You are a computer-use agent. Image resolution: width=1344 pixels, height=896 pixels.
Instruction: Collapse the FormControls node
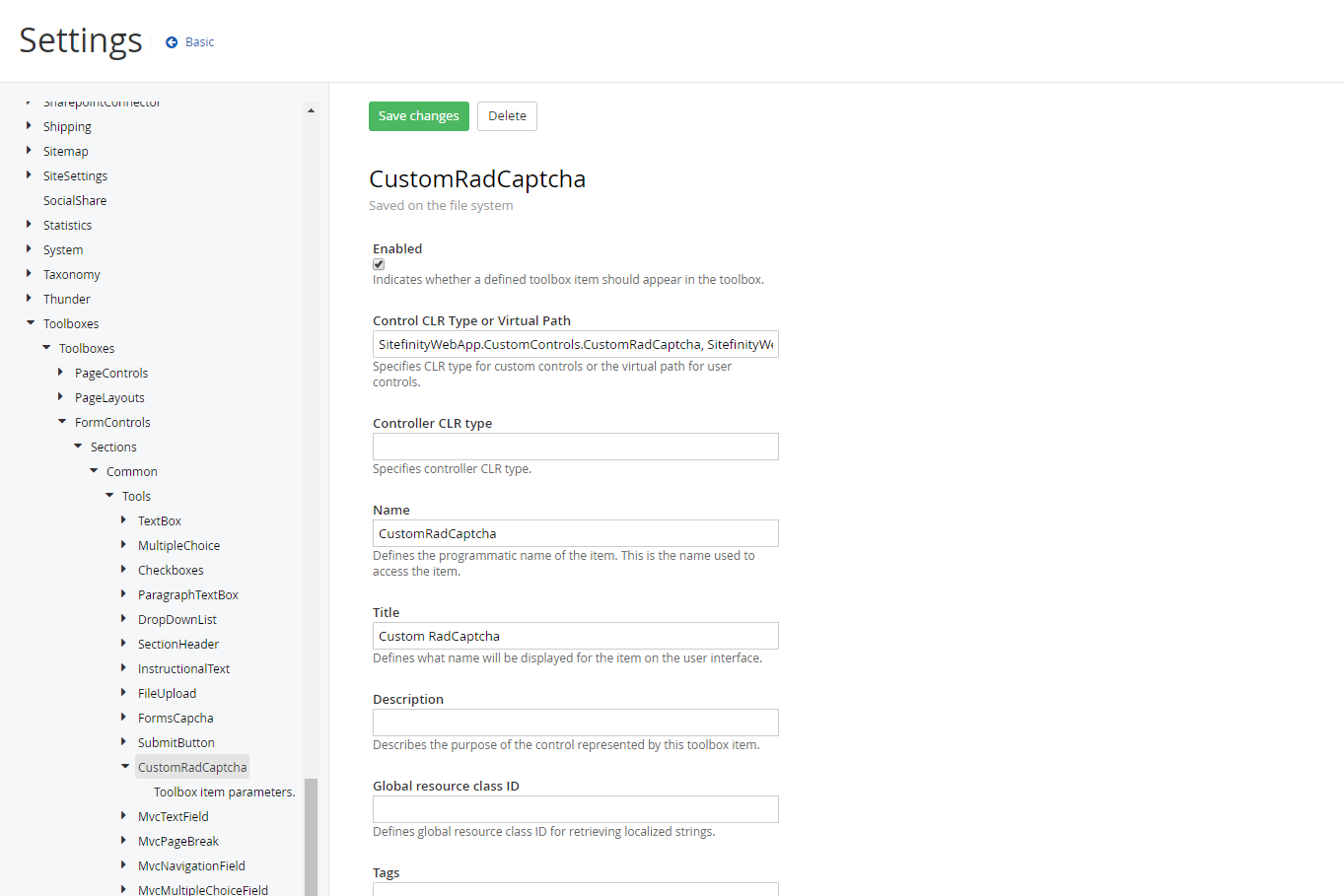(x=61, y=422)
